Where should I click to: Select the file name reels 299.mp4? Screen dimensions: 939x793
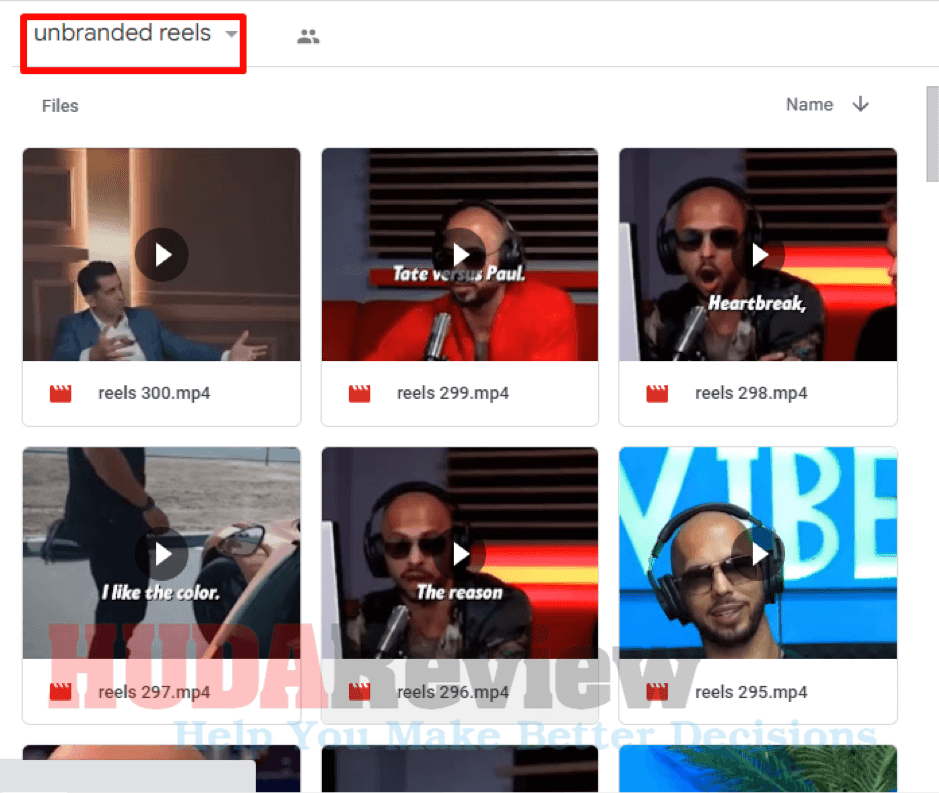pos(453,394)
